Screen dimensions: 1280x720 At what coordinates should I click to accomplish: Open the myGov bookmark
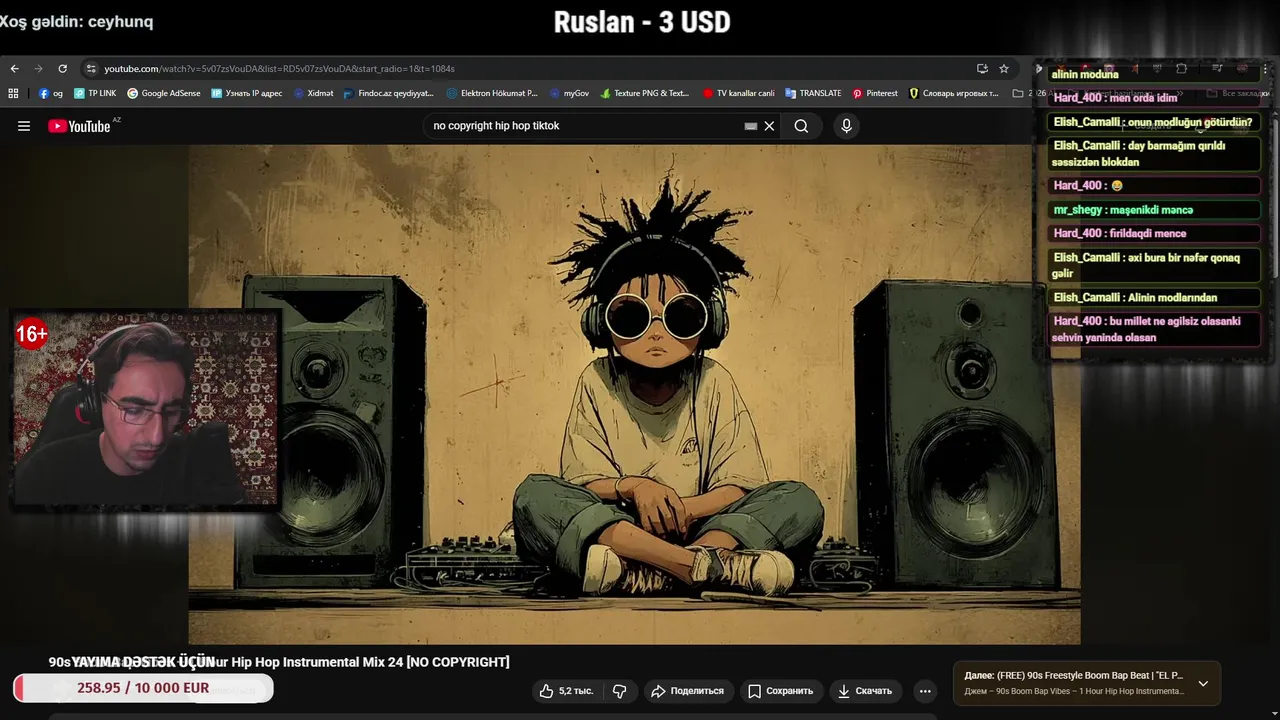coord(569,93)
